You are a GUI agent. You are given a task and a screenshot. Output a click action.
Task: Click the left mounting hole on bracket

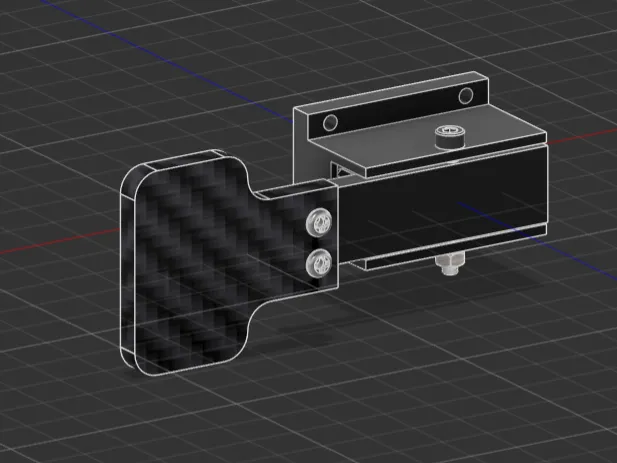[330, 123]
